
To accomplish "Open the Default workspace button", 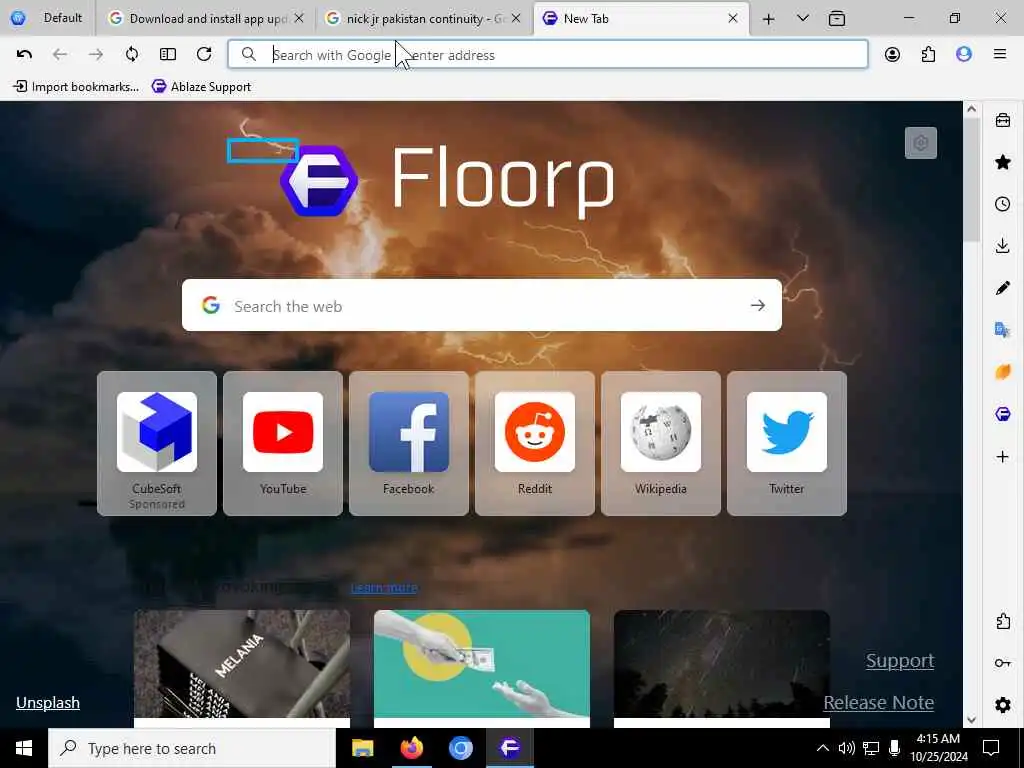I will point(47,18).
